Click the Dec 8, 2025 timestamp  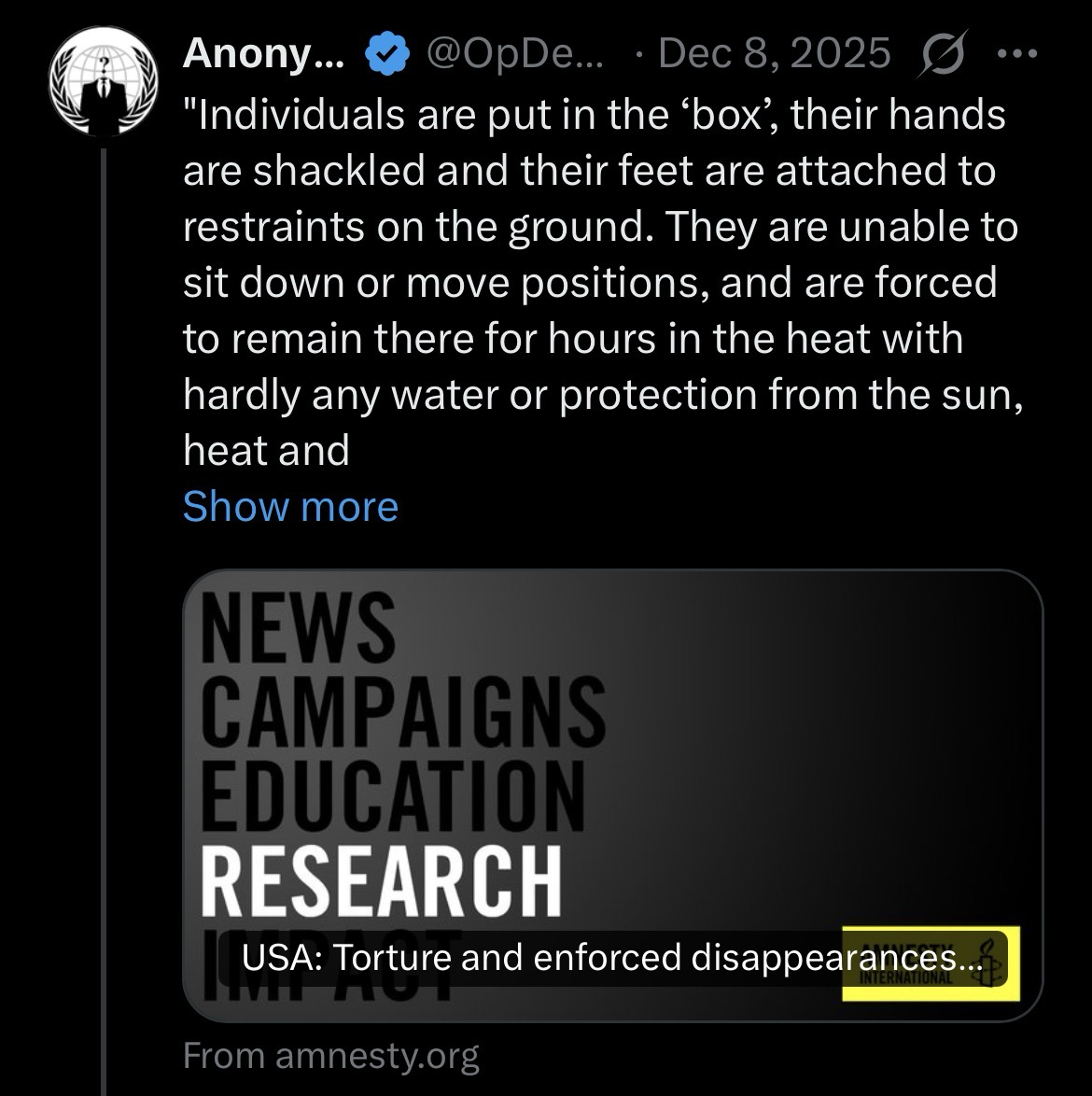[774, 53]
